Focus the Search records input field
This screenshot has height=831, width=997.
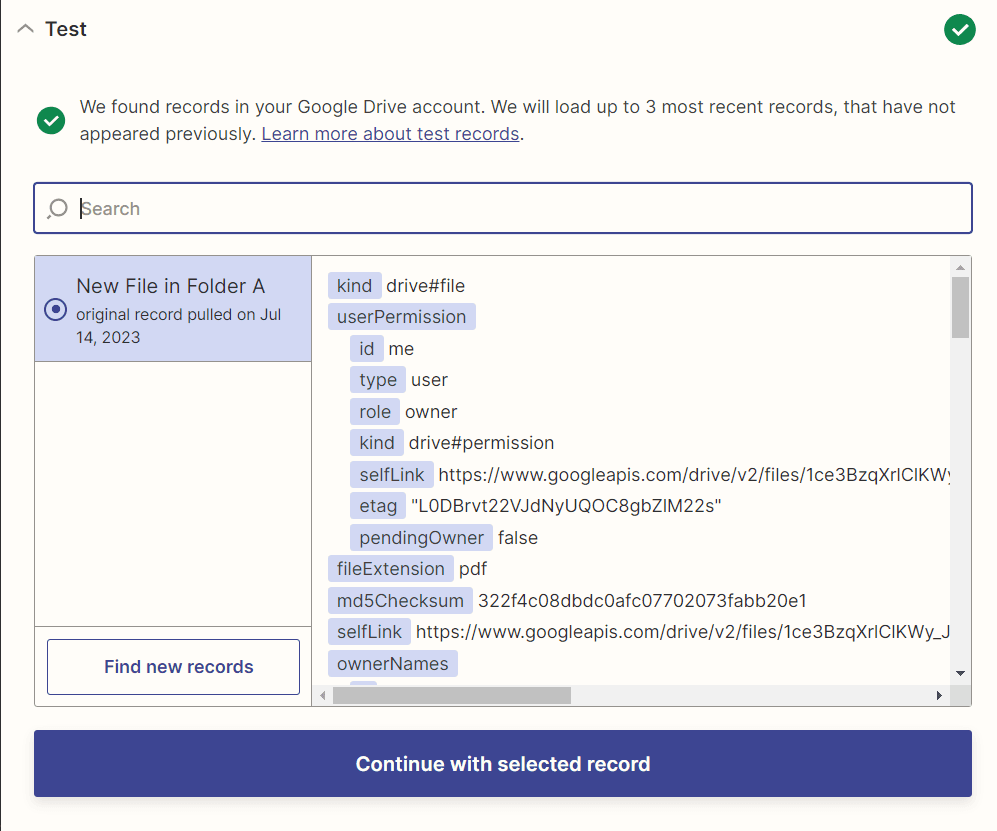coord(520,208)
